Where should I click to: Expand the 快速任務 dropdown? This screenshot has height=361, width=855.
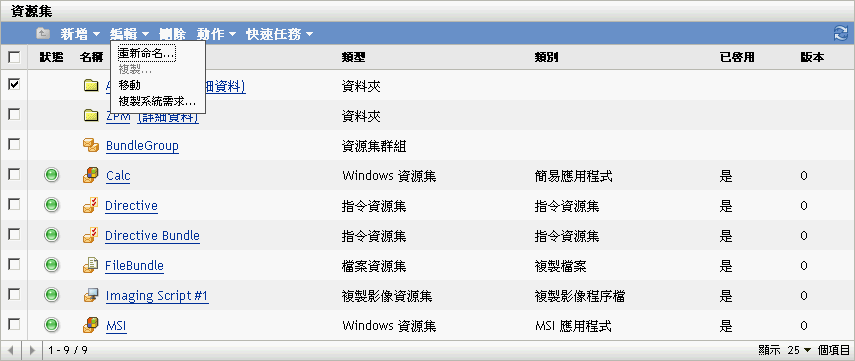coord(280,34)
